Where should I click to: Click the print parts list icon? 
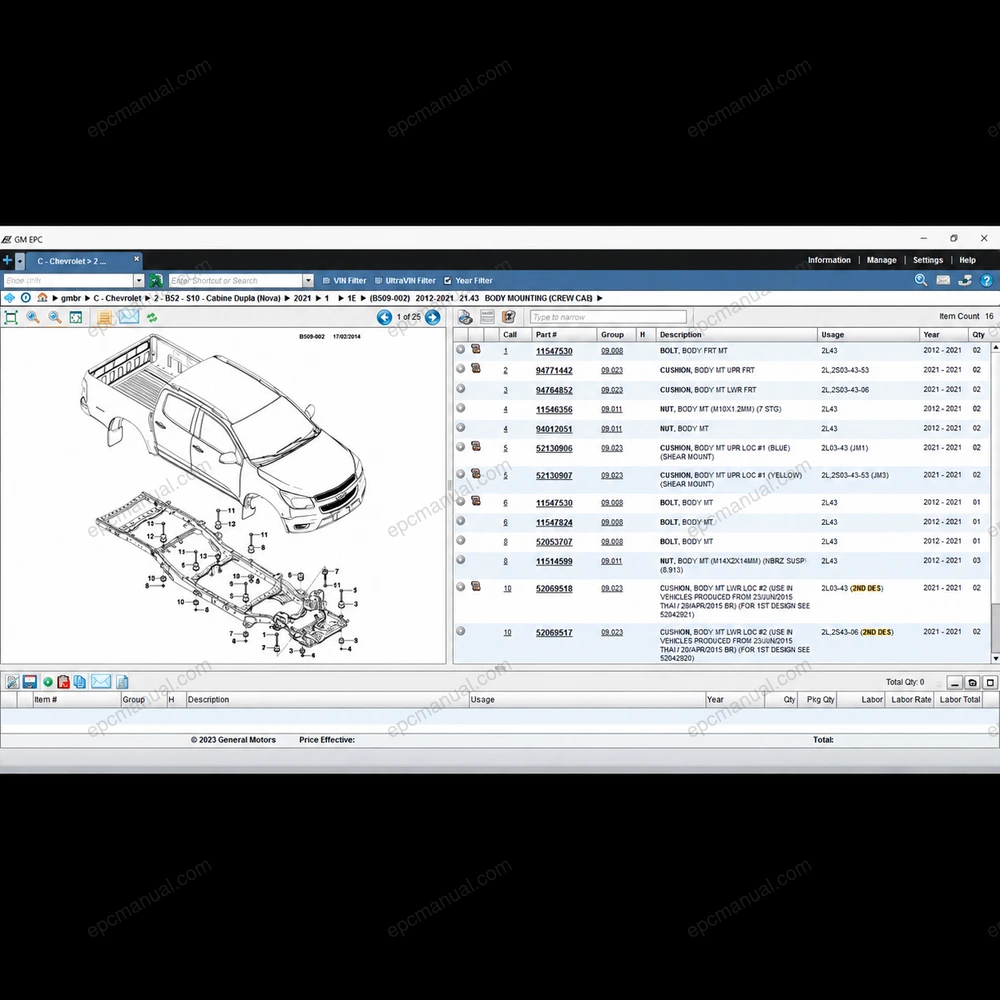[465, 317]
